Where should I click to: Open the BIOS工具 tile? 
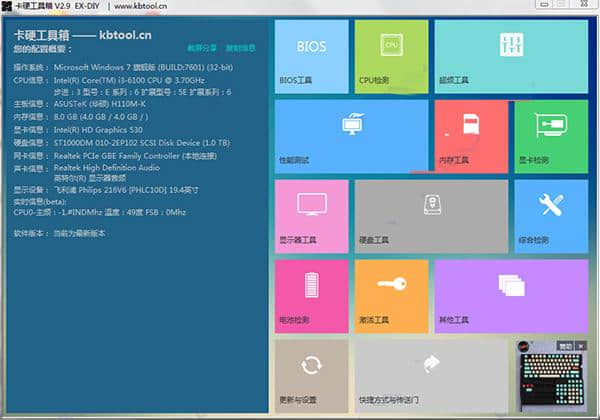311,56
